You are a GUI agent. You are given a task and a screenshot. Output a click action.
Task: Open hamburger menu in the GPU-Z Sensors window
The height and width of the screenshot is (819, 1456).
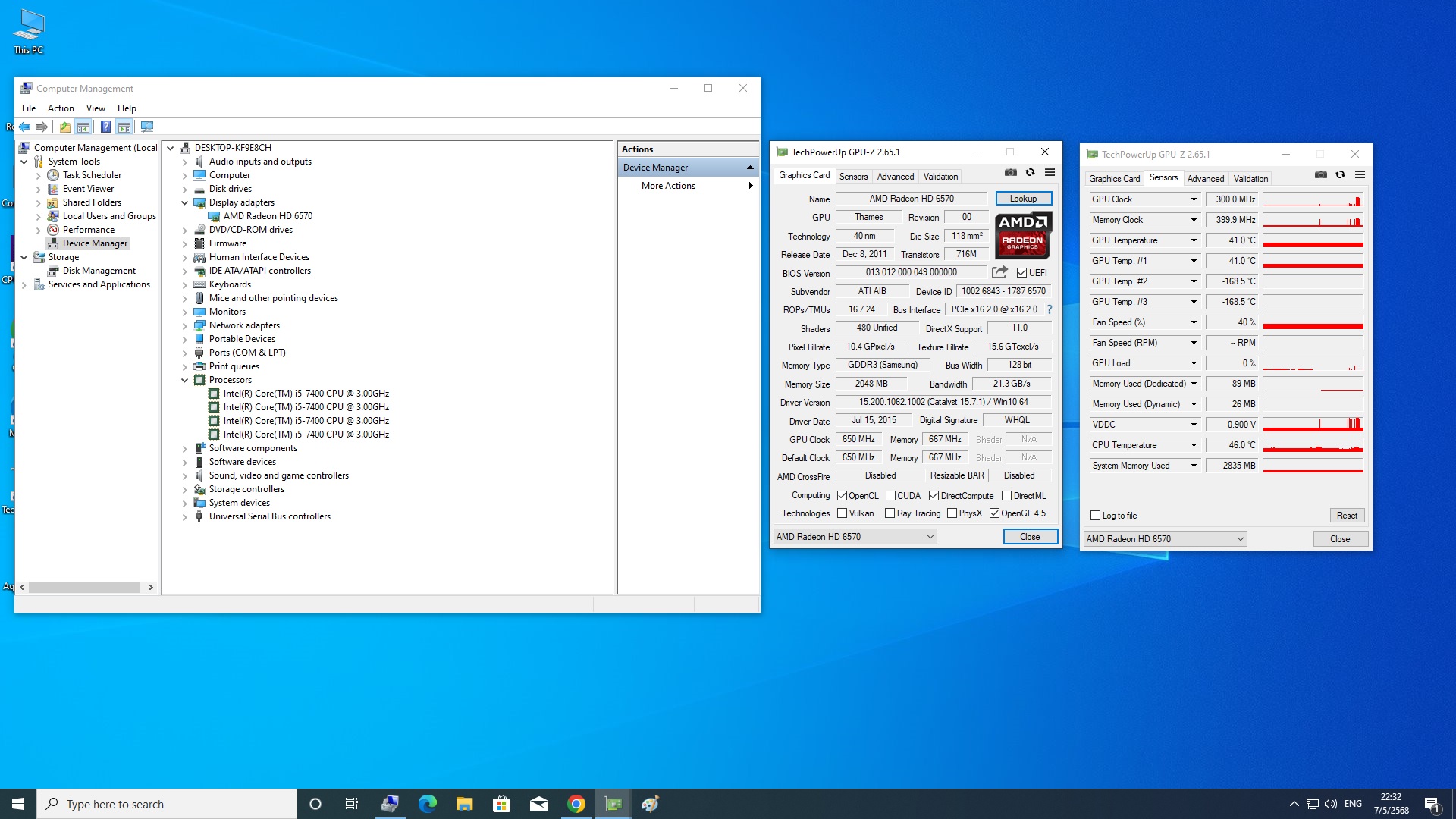pos(1360,175)
